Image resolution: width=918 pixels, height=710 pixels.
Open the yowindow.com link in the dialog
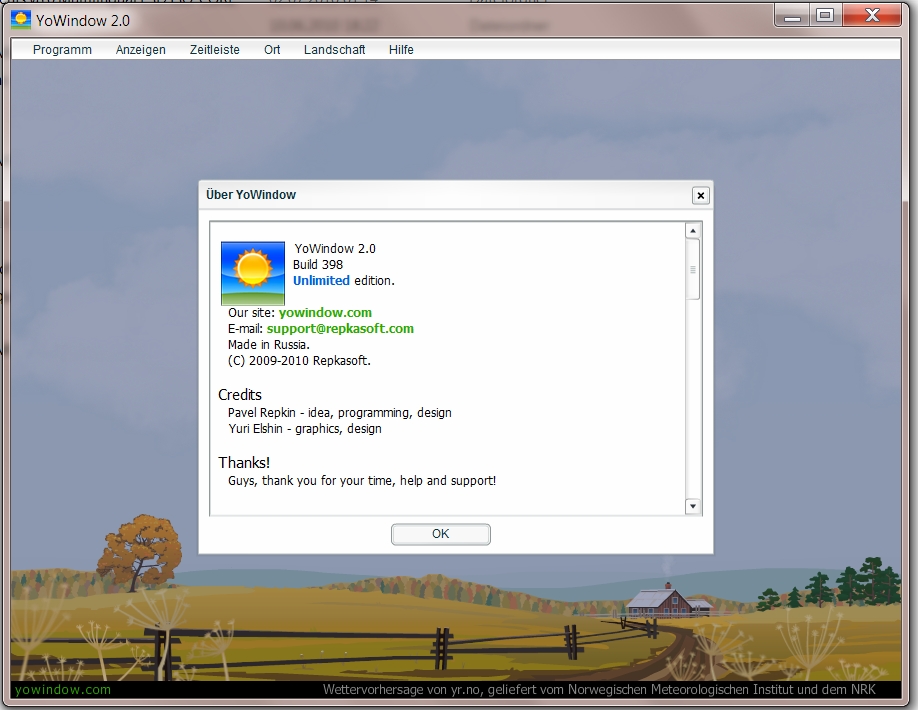(x=325, y=313)
